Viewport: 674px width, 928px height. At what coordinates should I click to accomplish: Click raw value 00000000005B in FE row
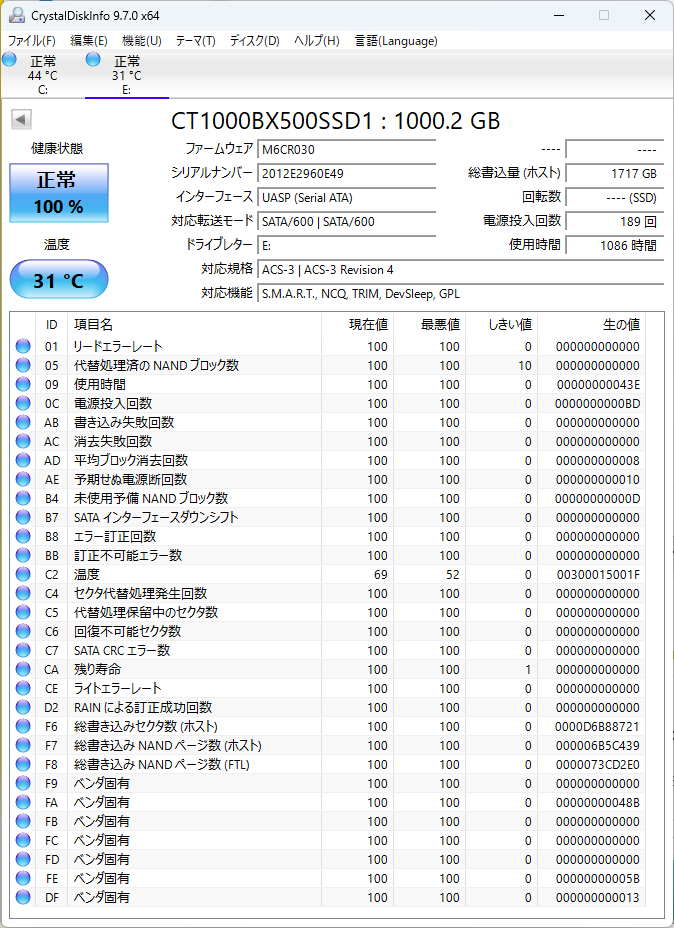(x=598, y=878)
